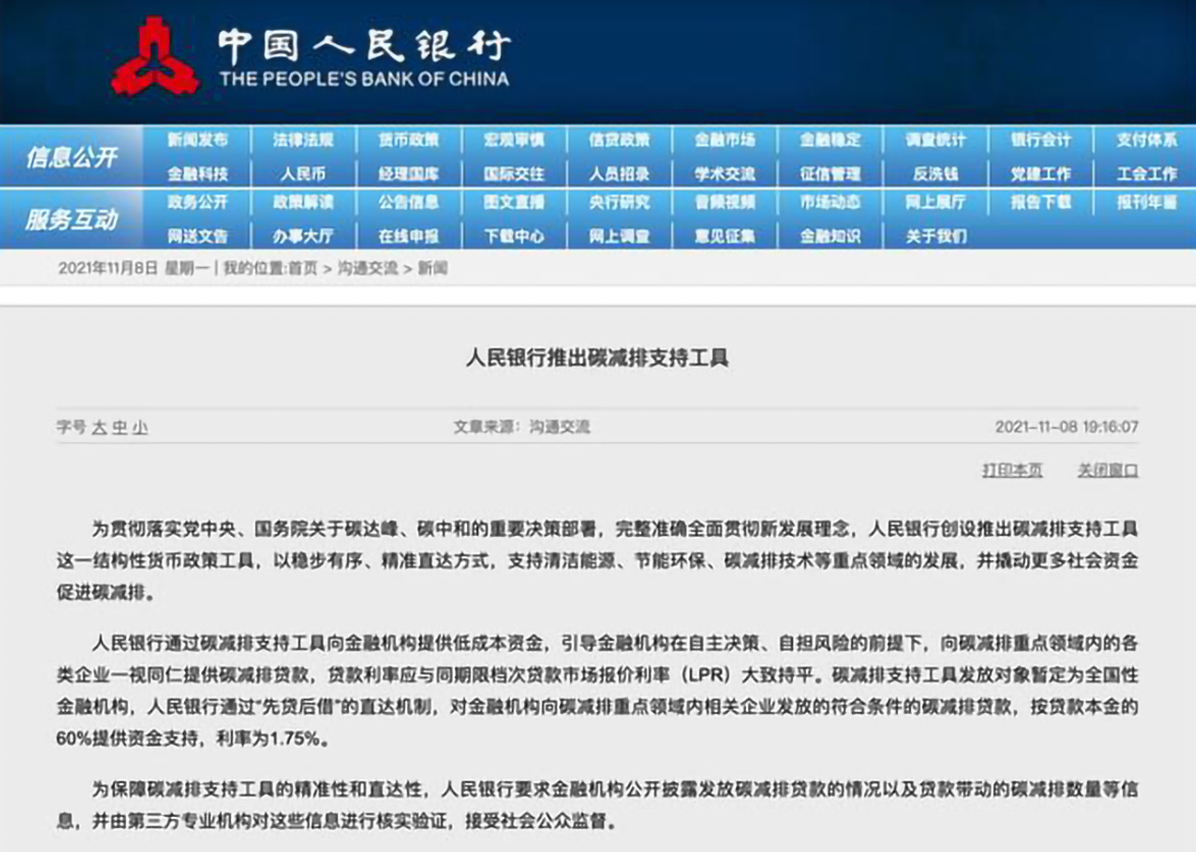The image size is (1196, 852).
Task: Open the 金融市场 section
Action: coord(725,140)
